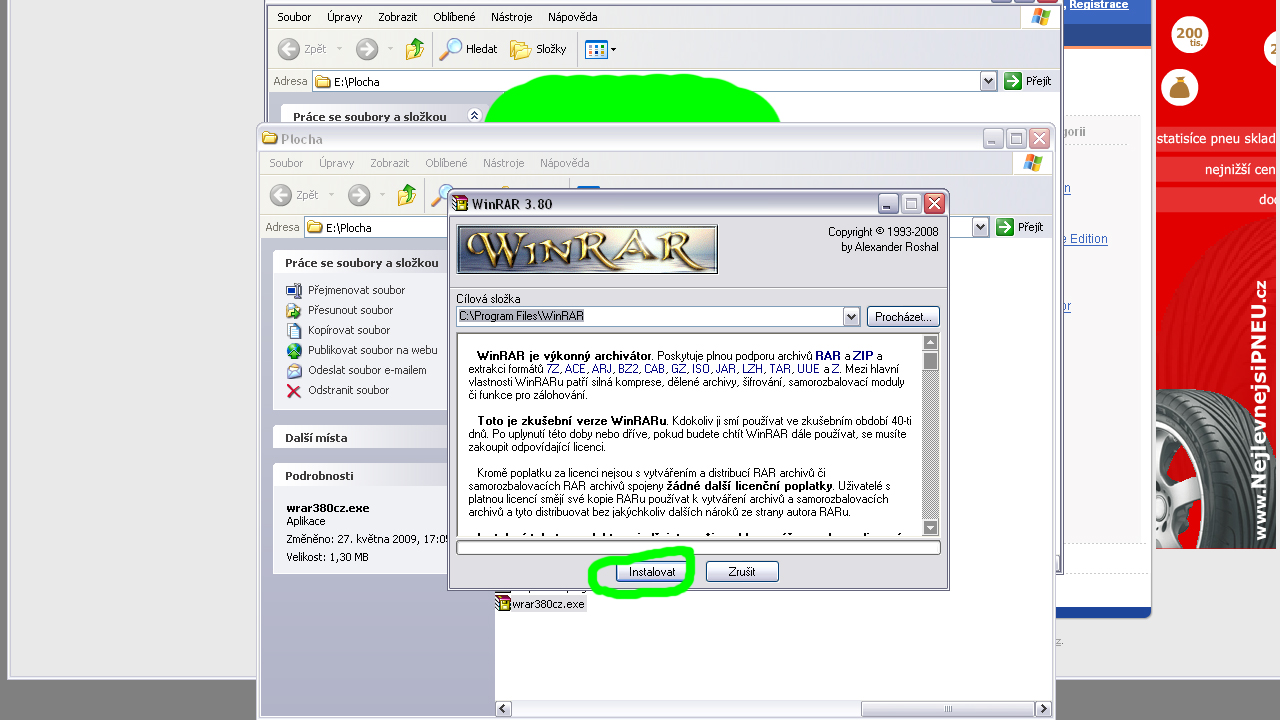Click Procházet... to browse destination folder

[903, 317]
